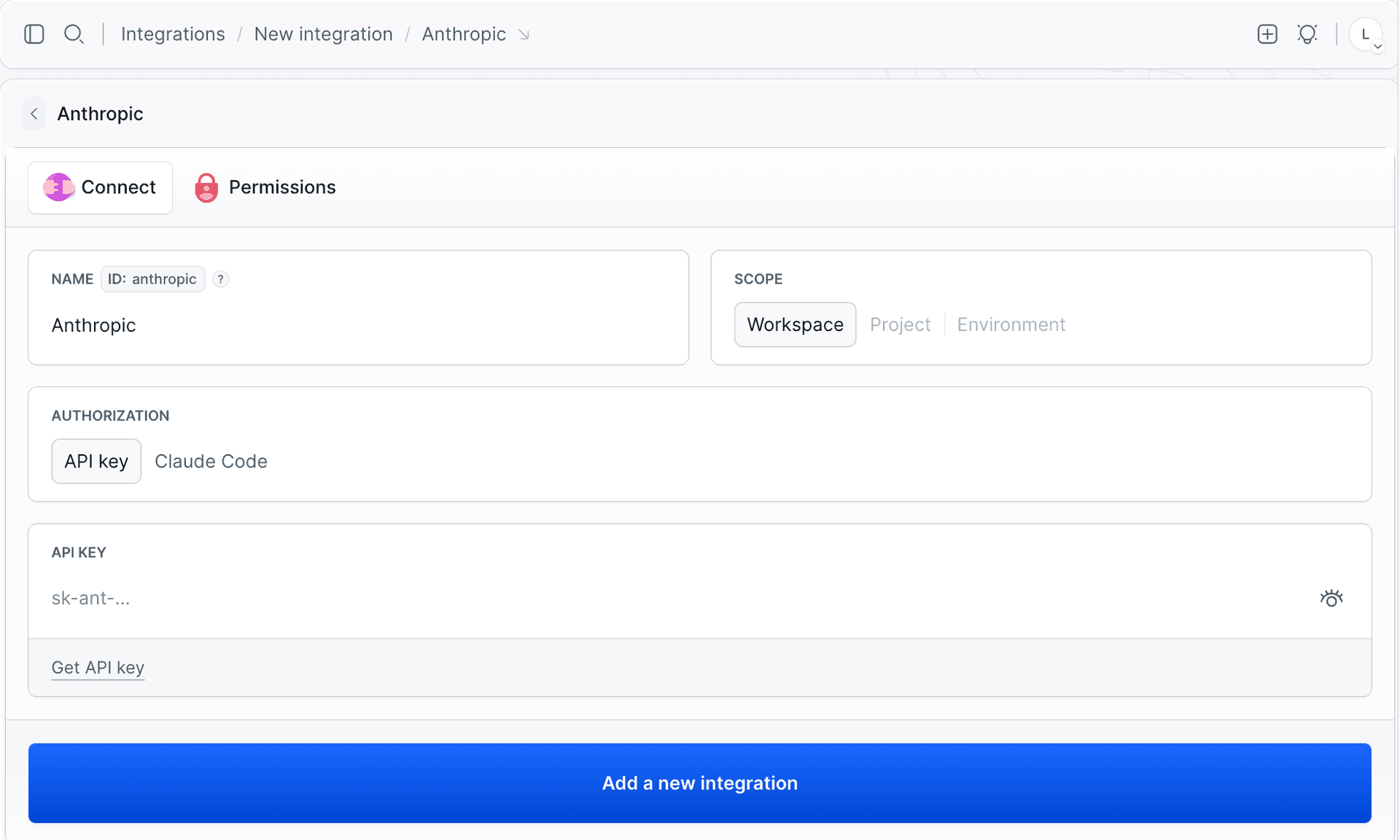Viewport: 1400px width, 840px height.
Task: Click the Anthropic name input field
Action: [358, 325]
